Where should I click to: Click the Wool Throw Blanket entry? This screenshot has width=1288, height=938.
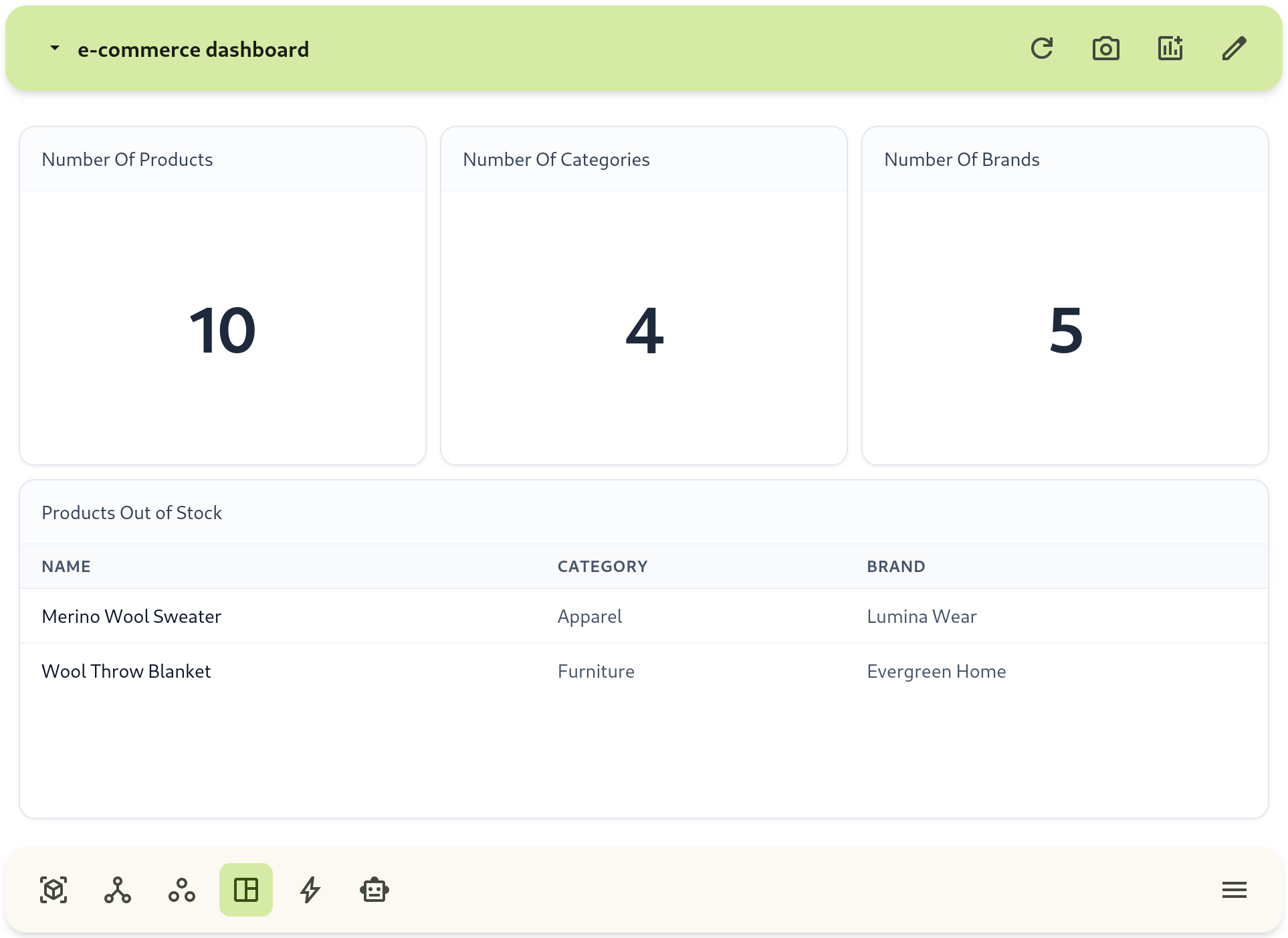126,671
